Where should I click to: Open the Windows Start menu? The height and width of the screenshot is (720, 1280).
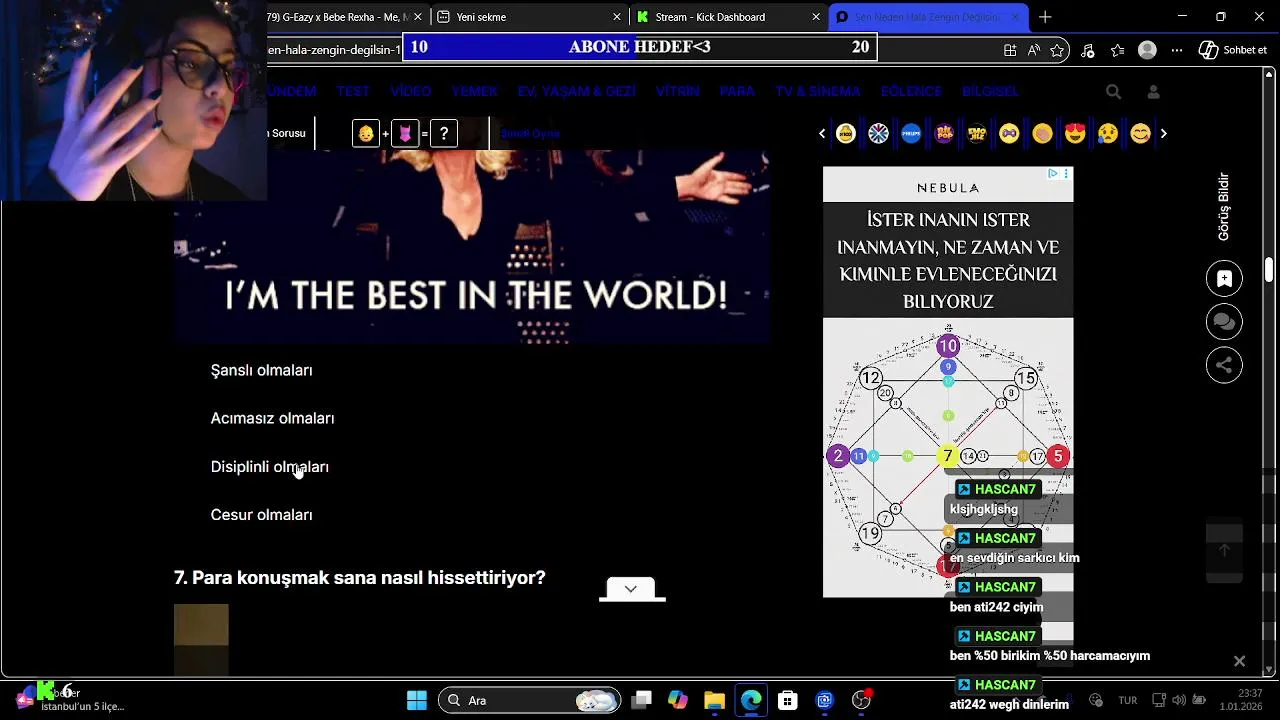pos(417,700)
